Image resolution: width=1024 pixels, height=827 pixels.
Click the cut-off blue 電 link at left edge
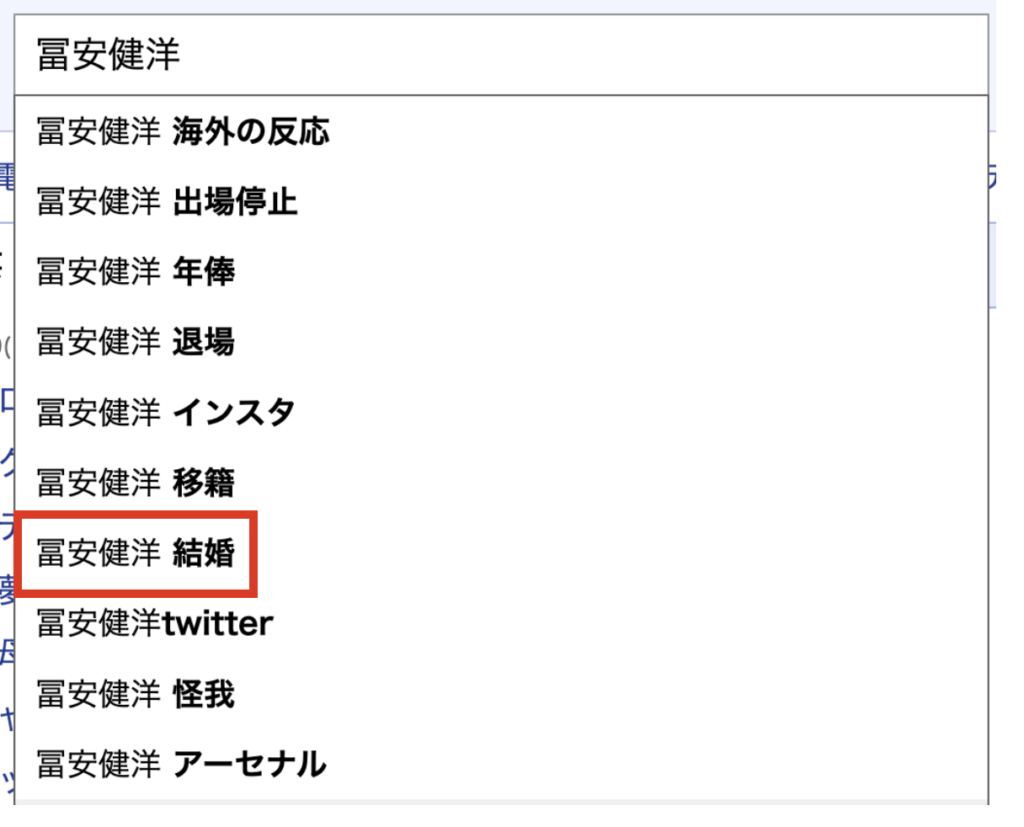pos(6,176)
